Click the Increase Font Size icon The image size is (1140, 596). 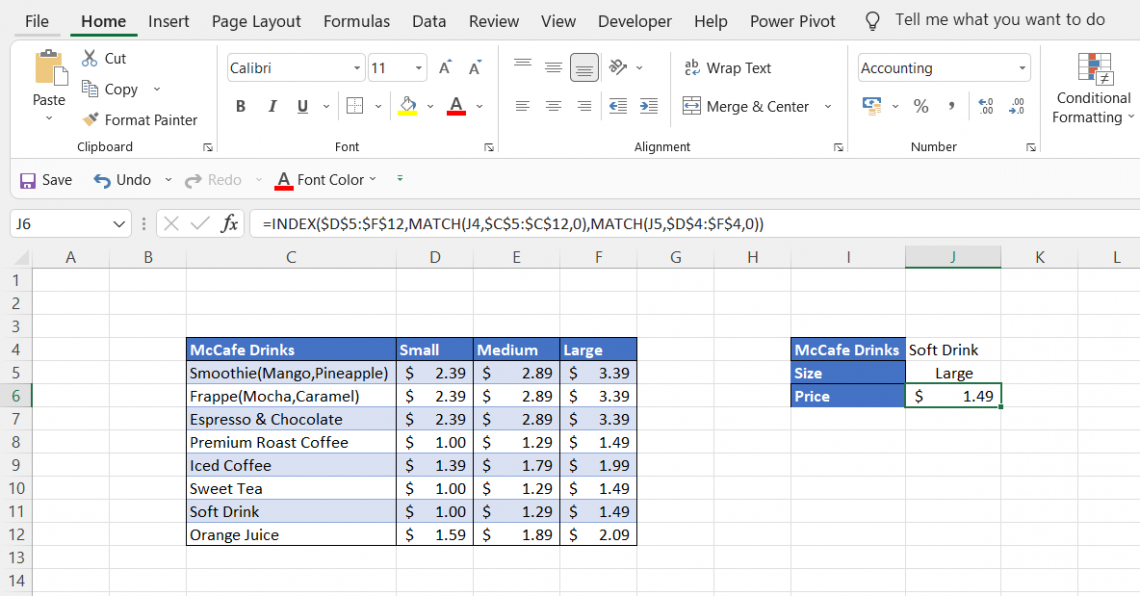click(445, 68)
